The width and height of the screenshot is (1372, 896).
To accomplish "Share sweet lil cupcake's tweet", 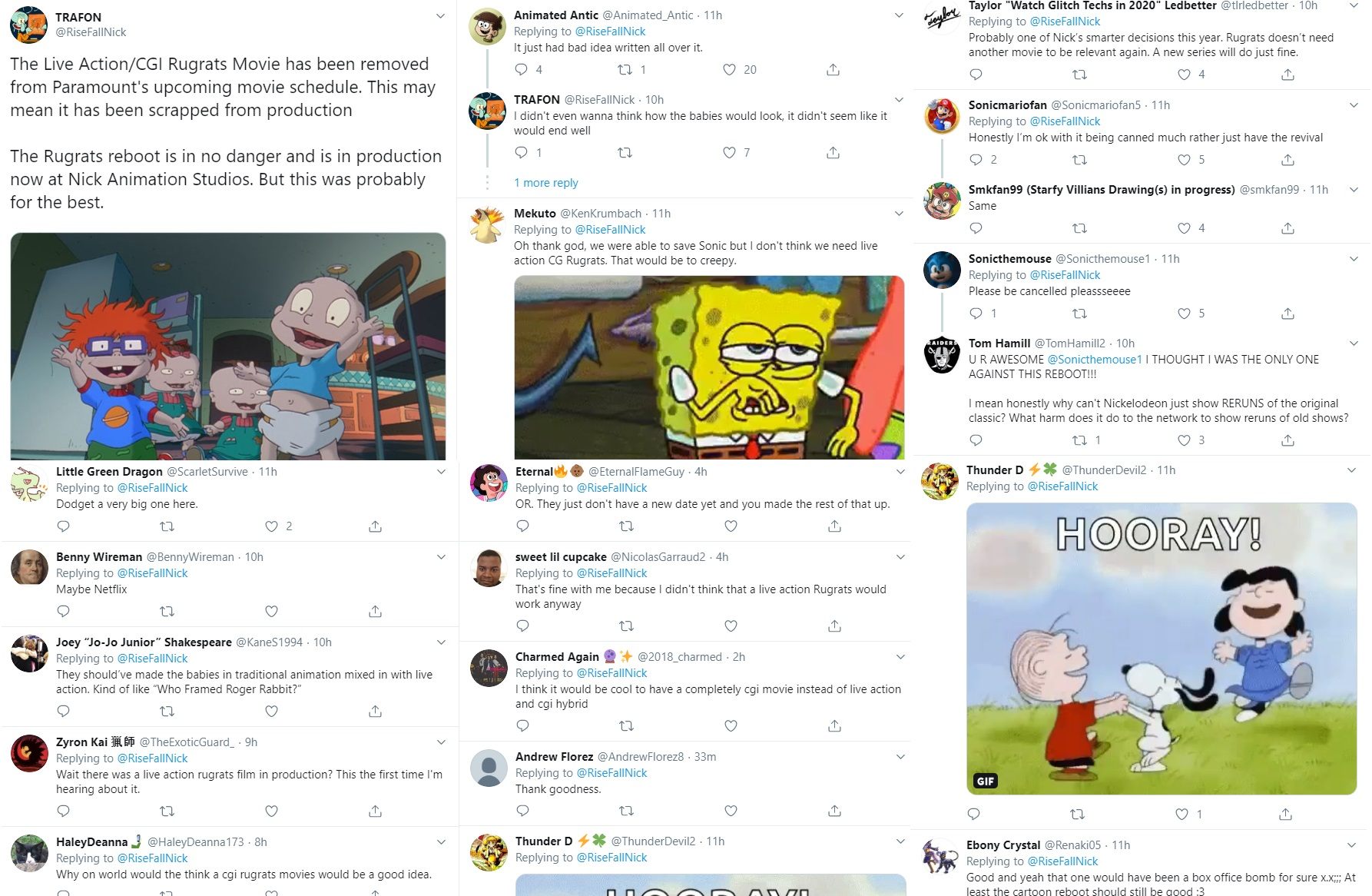I will tap(834, 626).
